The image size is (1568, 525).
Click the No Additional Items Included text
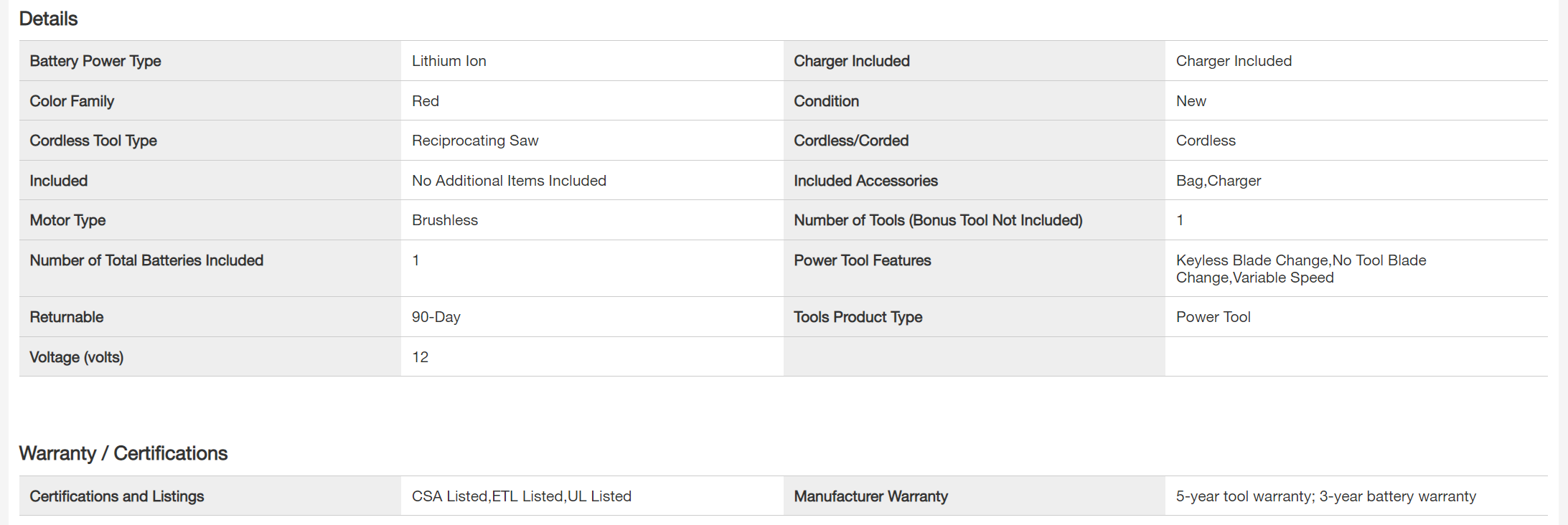click(x=509, y=181)
